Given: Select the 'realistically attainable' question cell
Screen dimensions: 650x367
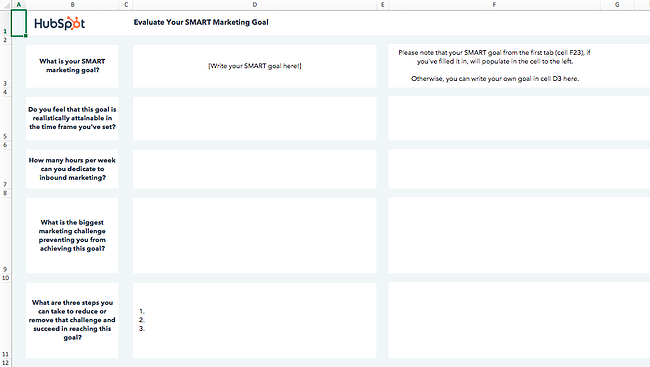Looking at the screenshot, I should tap(72, 119).
